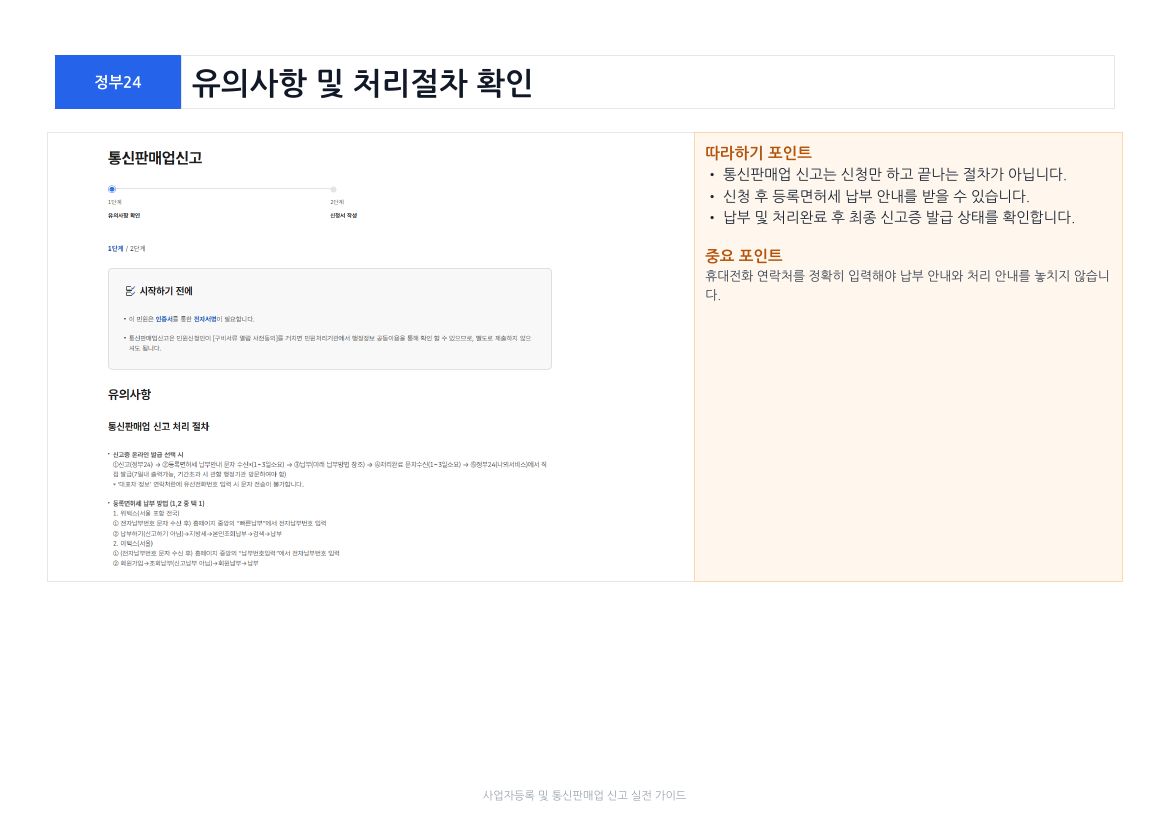Click the 유의사항 확인 step label
Screen dimensions: 1170x827
[x=124, y=216]
